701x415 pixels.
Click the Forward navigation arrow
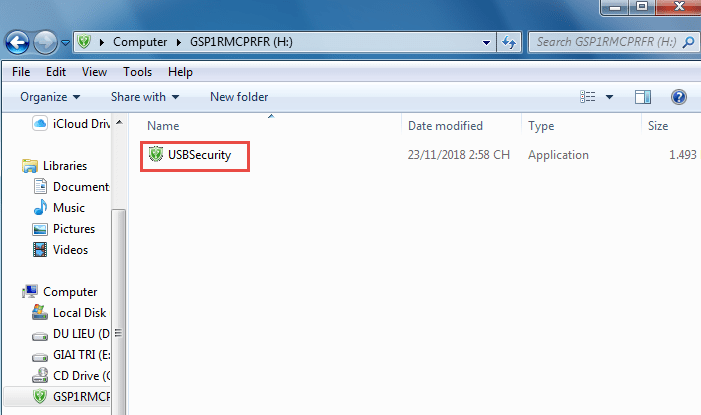pyautogui.click(x=46, y=43)
